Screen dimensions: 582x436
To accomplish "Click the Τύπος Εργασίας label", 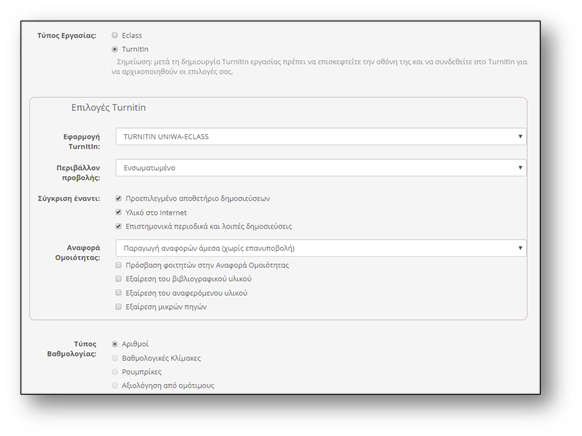I will [67, 36].
